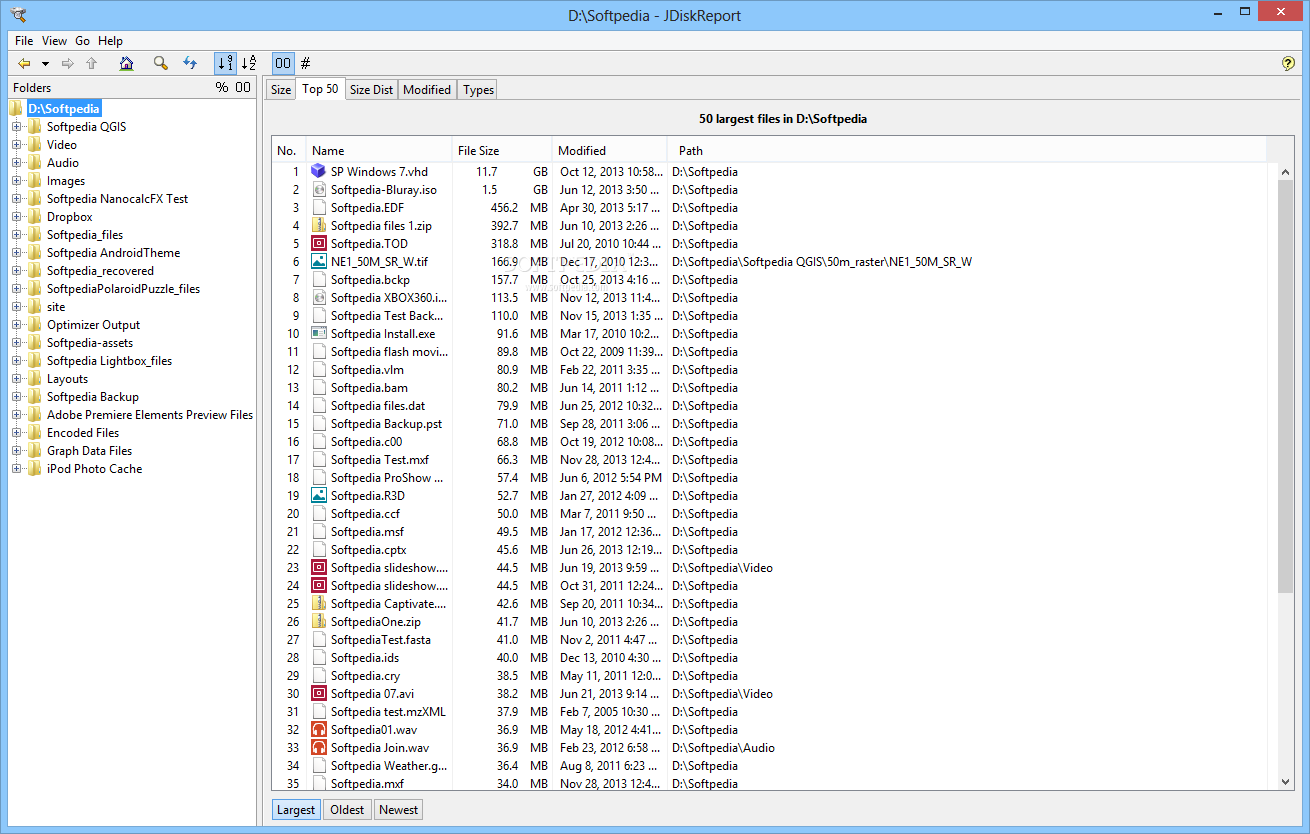Switch to the Types tab
1310x834 pixels.
coord(479,90)
